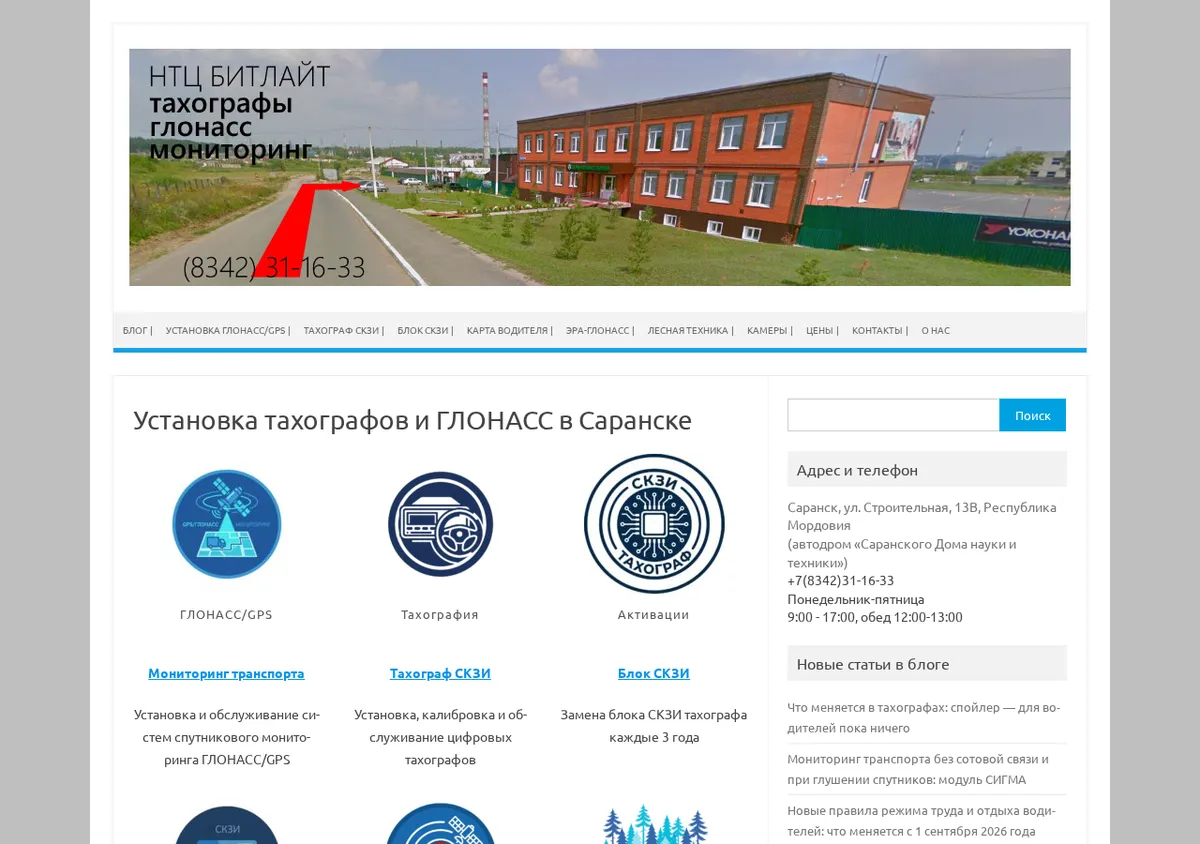
Task: Open article about rules from 1 сентября 2026
Action: 921,821
